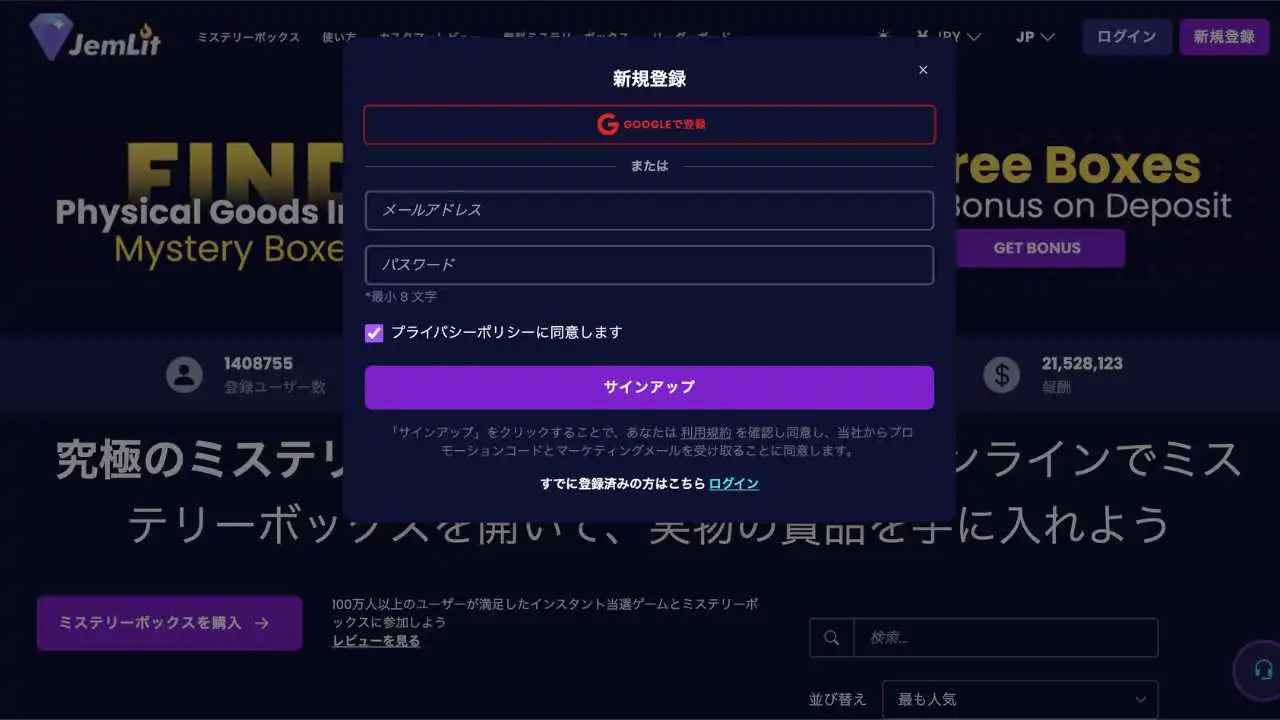Click the JemLit diamond logo

[94, 37]
